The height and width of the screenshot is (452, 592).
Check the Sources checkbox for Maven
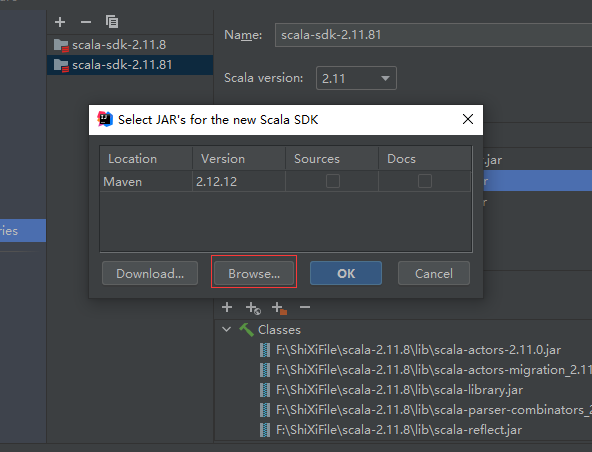[333, 181]
